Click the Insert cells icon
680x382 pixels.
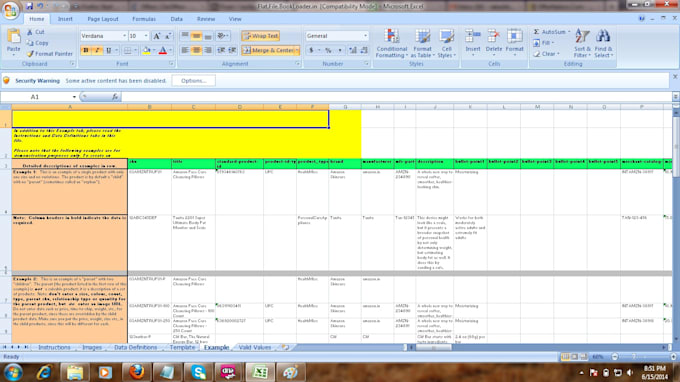pyautogui.click(x=473, y=36)
